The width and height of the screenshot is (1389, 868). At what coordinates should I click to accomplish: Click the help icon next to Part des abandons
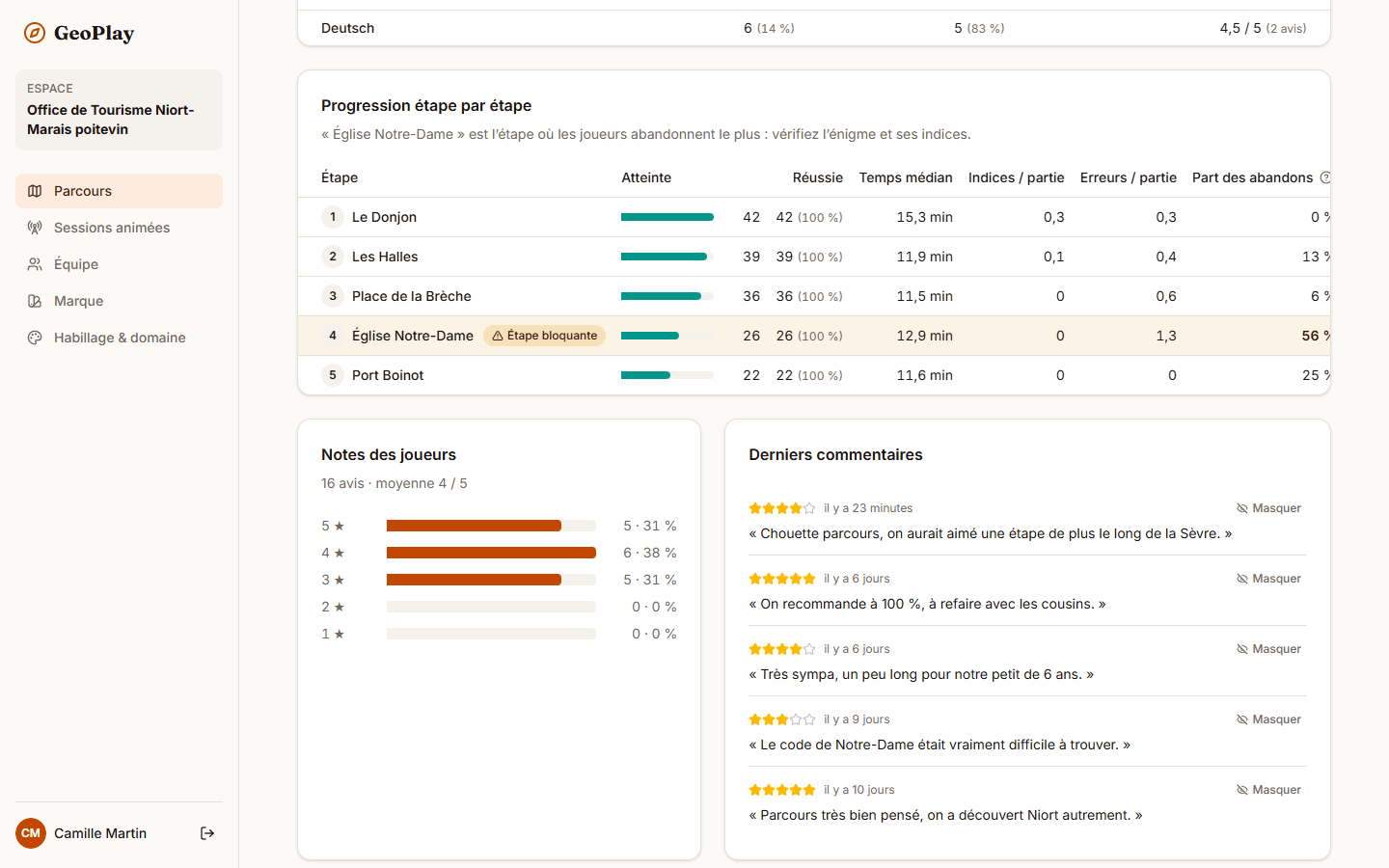pyautogui.click(x=1325, y=177)
